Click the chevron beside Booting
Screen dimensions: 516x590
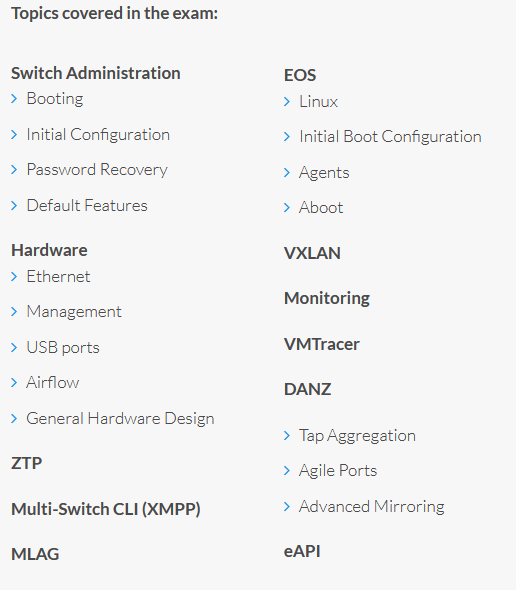pos(14,99)
